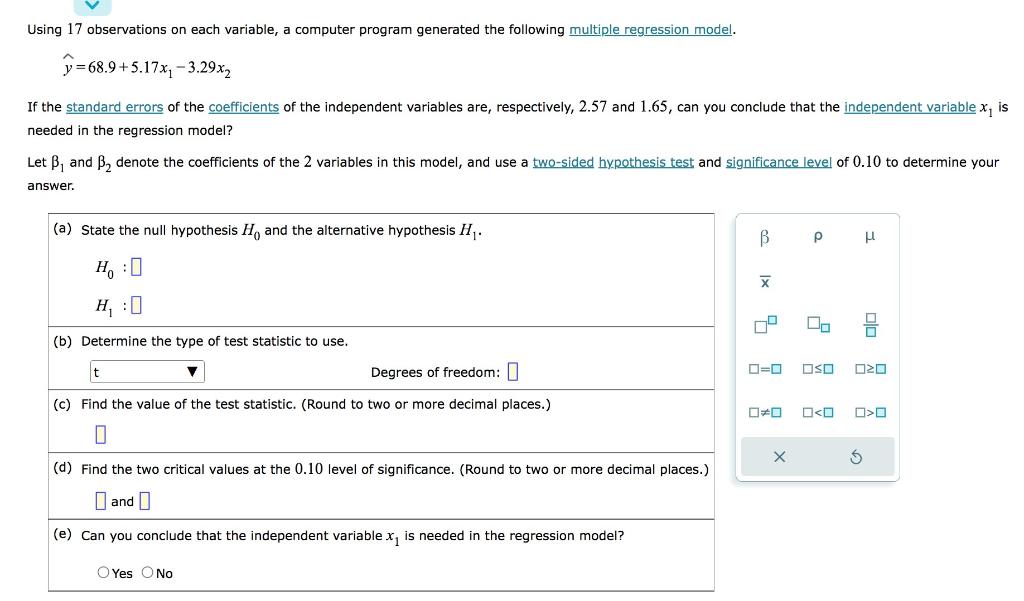Select the Yes radio button in part (e)

click(x=102, y=572)
